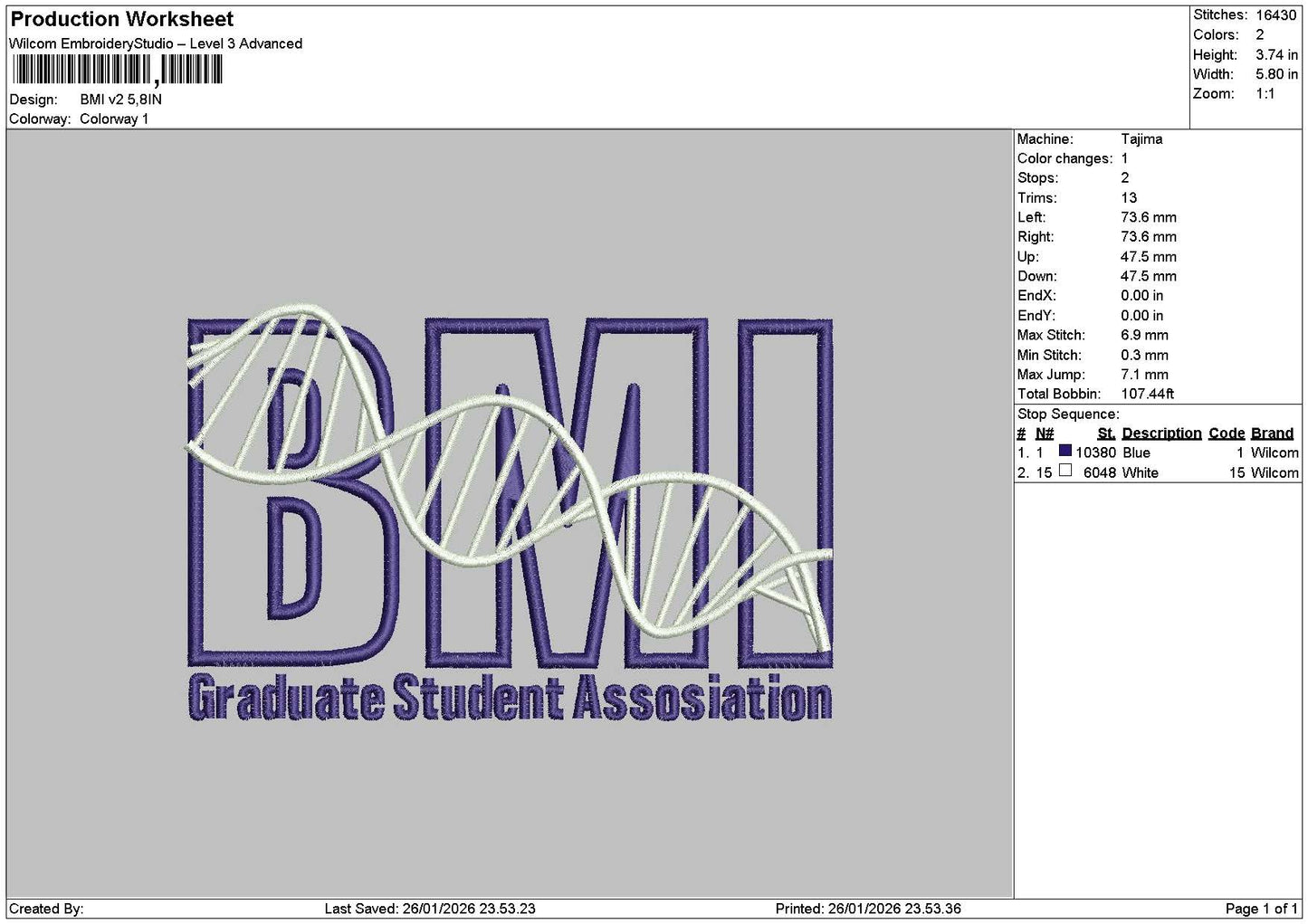Screen dimensions: 1308x924
Task: Click the Blue thread color swatch
Action: tap(1065, 451)
